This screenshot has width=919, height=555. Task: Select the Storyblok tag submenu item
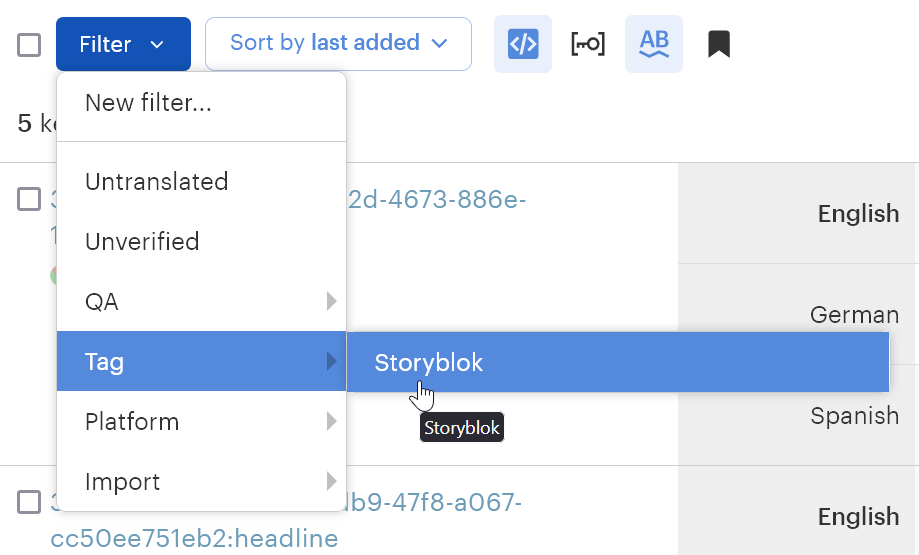pos(429,362)
